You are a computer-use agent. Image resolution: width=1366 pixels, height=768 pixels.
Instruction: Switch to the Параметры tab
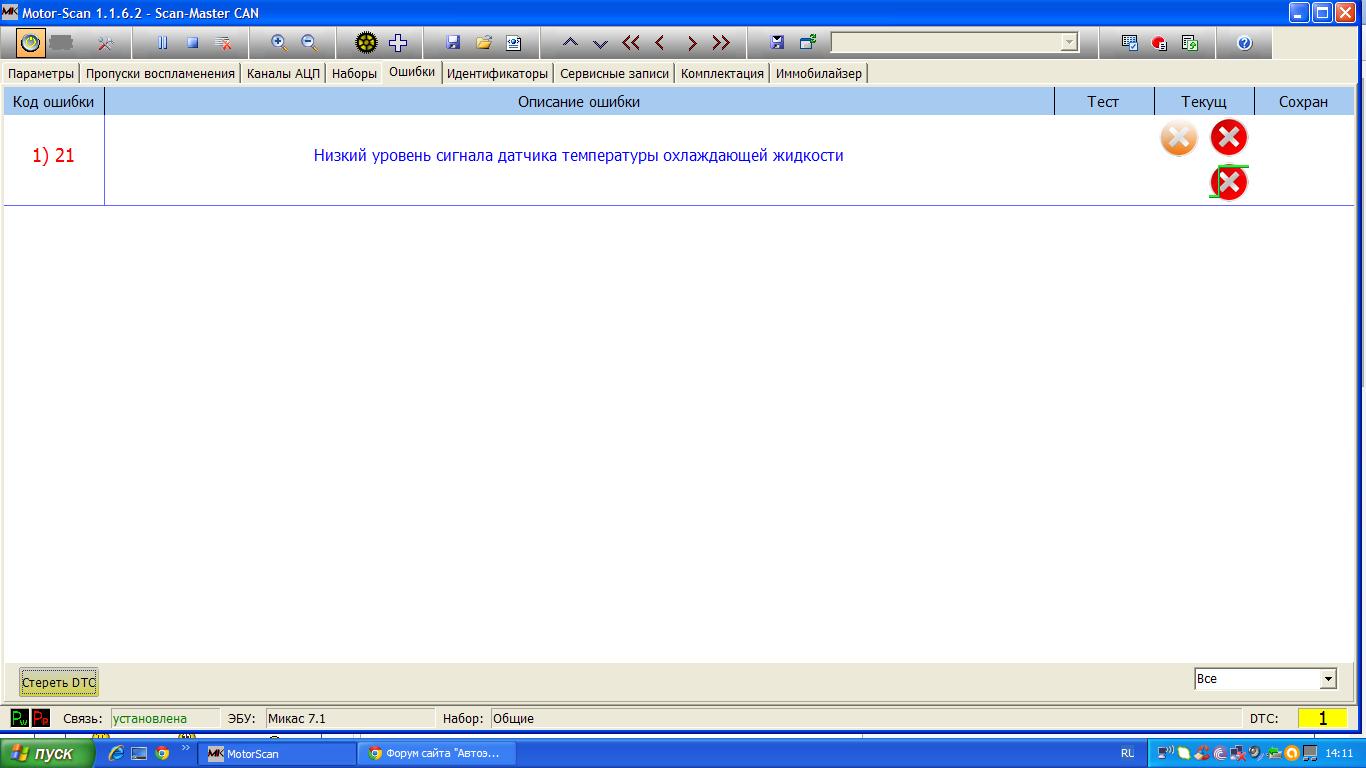click(x=41, y=74)
